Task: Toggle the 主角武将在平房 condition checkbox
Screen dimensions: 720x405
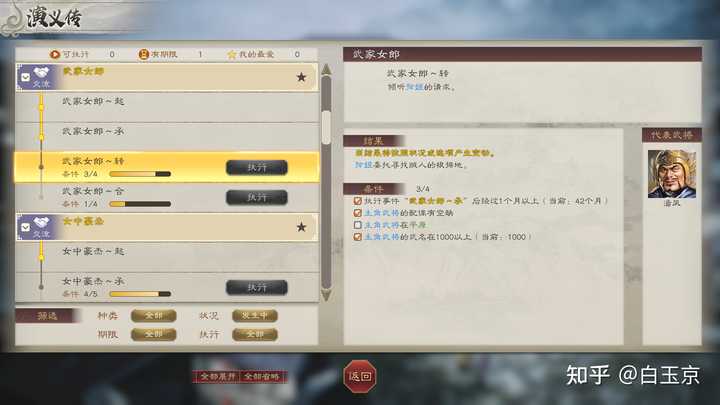Action: pos(358,225)
